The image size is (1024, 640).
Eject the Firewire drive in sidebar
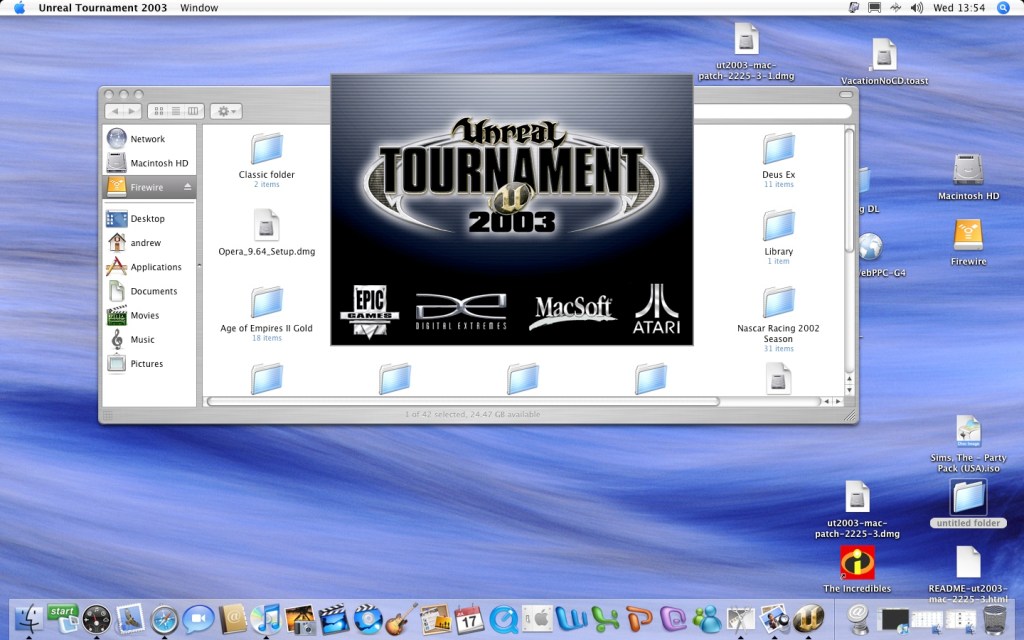pyautogui.click(x=187, y=187)
